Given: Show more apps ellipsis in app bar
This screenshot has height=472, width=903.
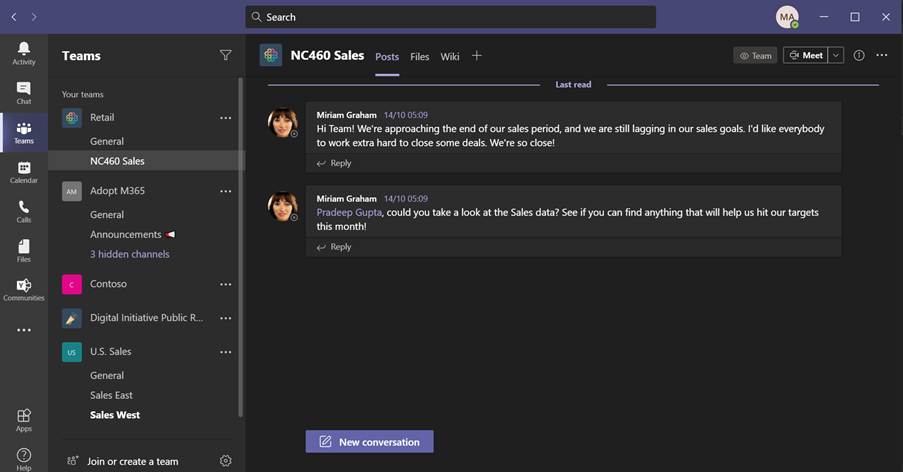Looking at the screenshot, I should (x=24, y=330).
